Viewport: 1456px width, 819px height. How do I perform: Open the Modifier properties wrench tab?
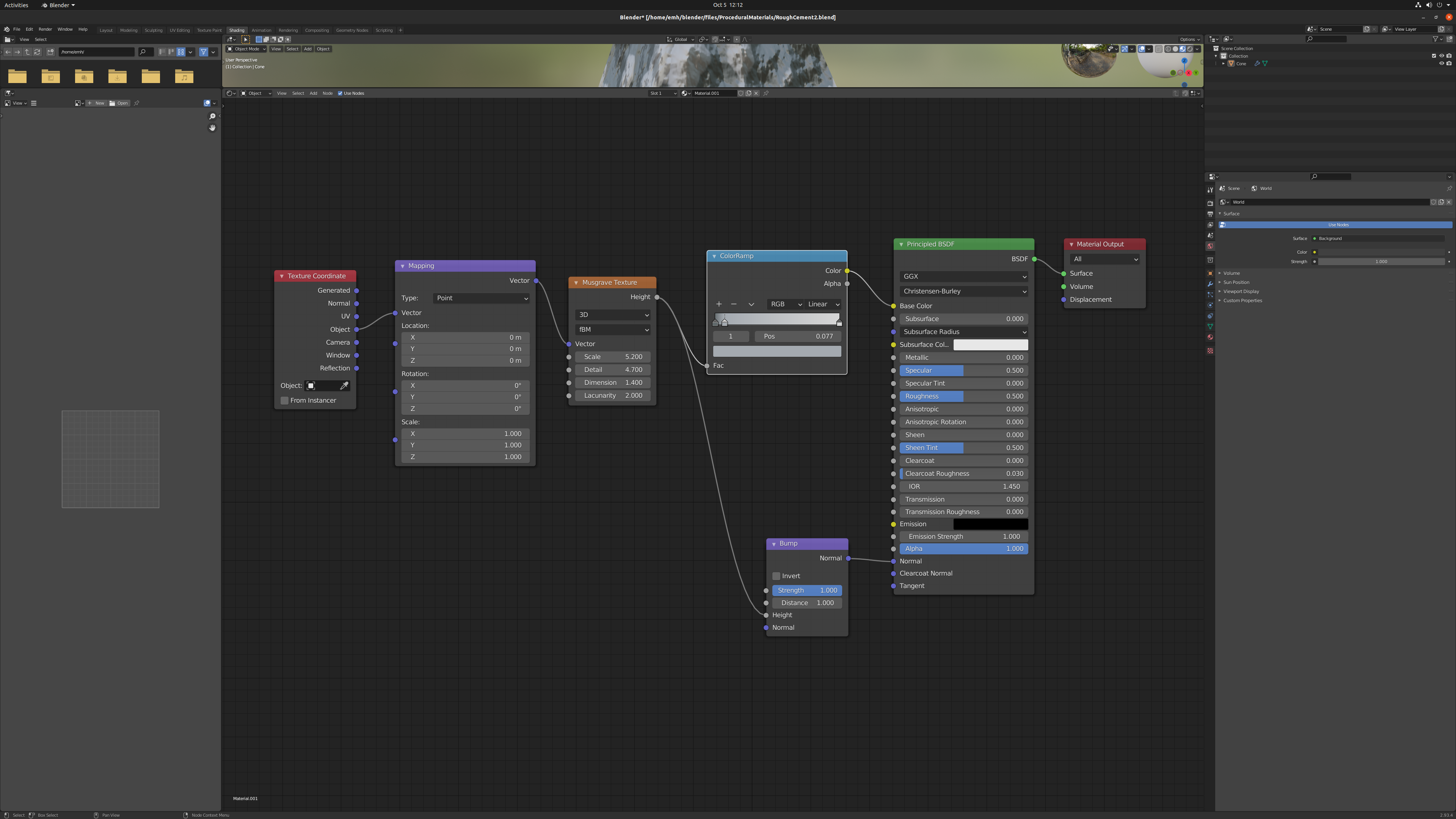(1210, 284)
